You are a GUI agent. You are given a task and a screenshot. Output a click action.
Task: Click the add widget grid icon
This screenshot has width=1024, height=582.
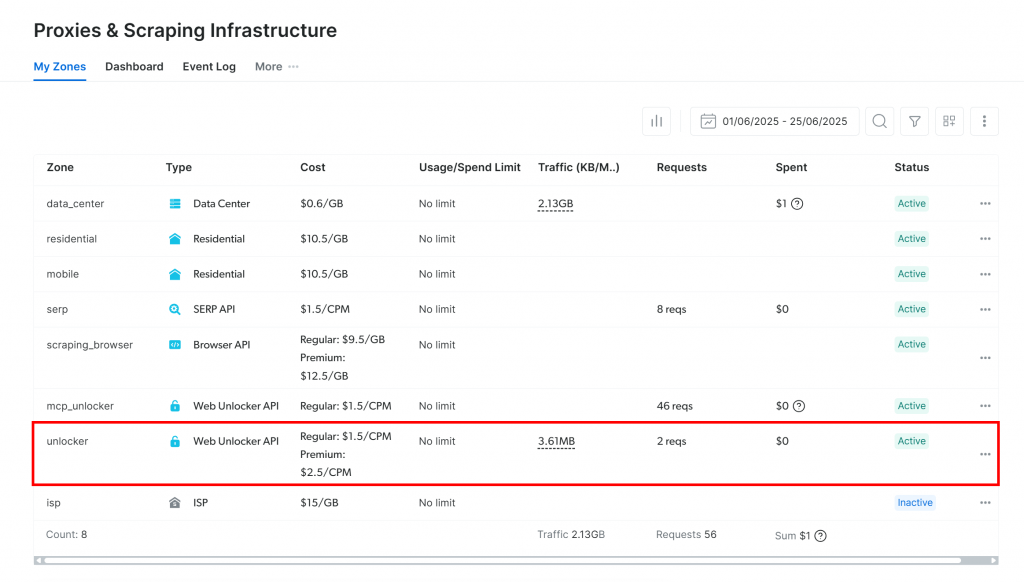(x=949, y=121)
